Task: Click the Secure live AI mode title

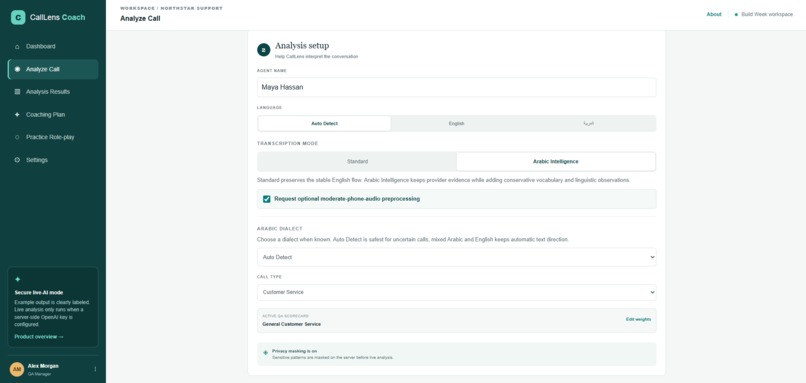Action: [x=39, y=293]
